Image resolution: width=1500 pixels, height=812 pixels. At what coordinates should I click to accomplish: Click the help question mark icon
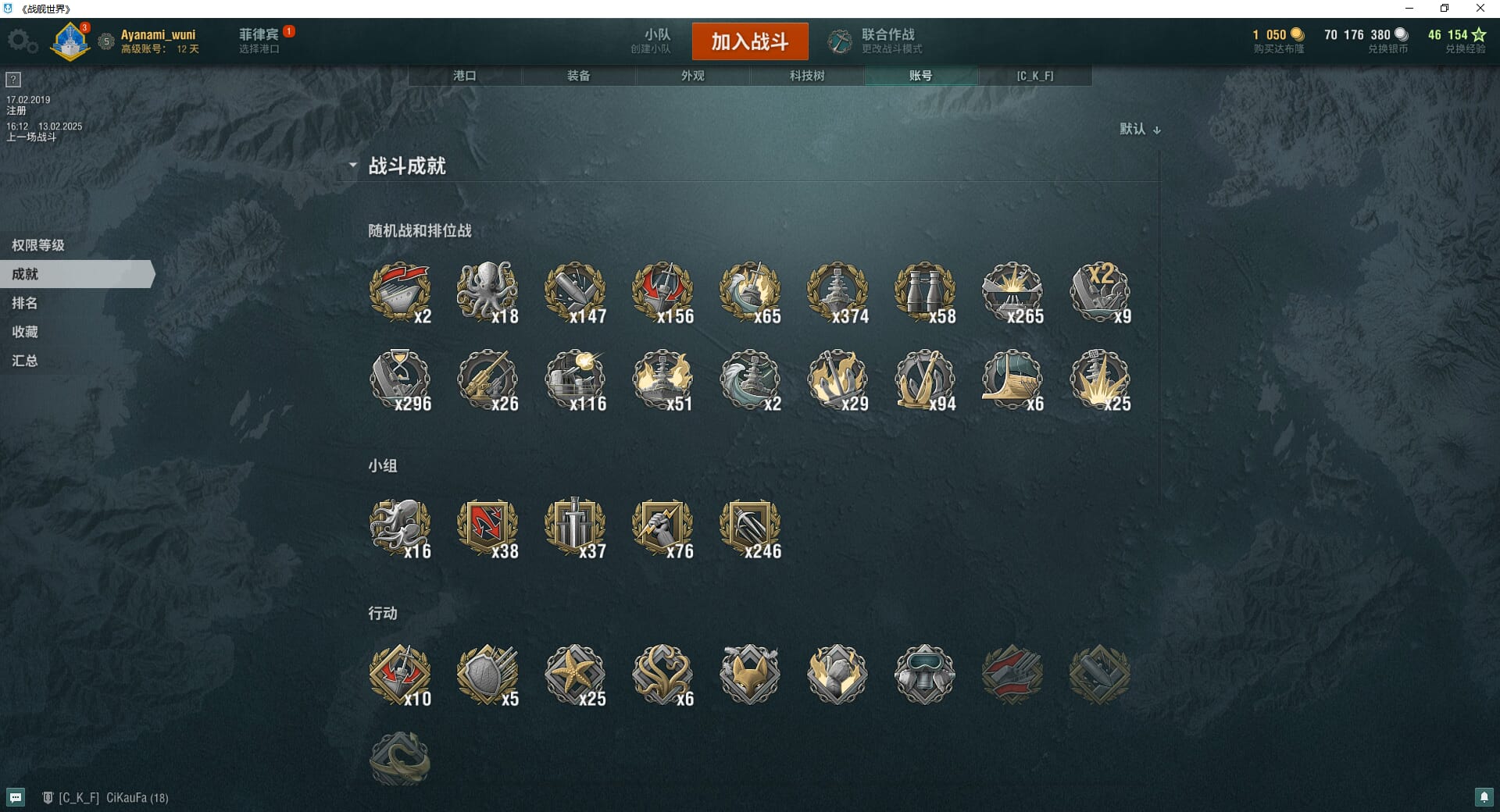(13, 79)
